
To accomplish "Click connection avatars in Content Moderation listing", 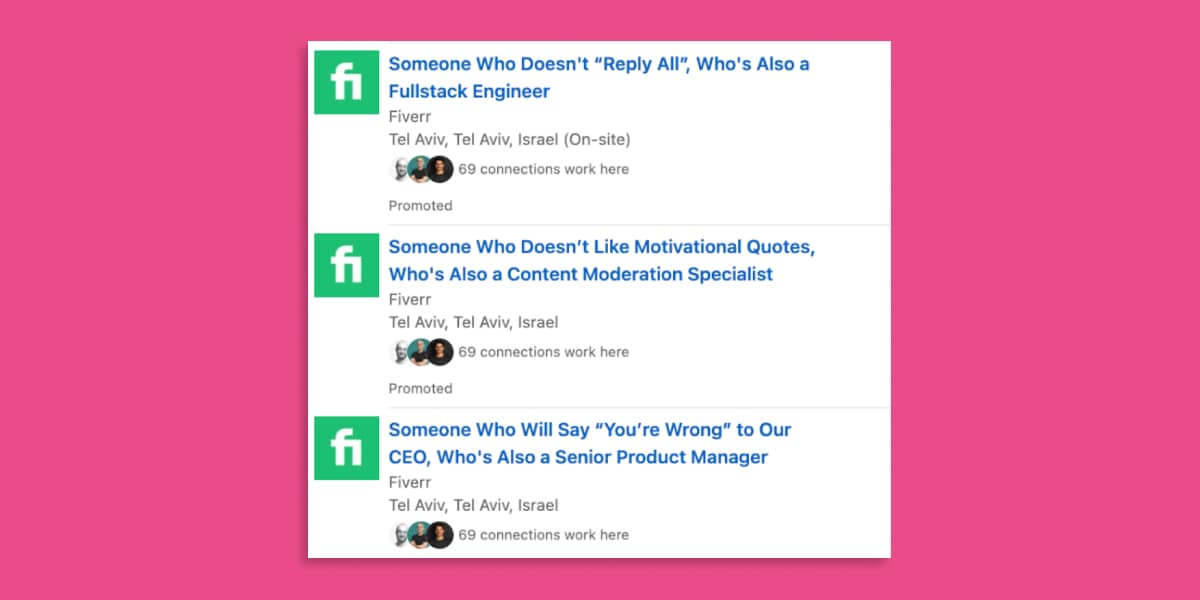I will point(421,352).
